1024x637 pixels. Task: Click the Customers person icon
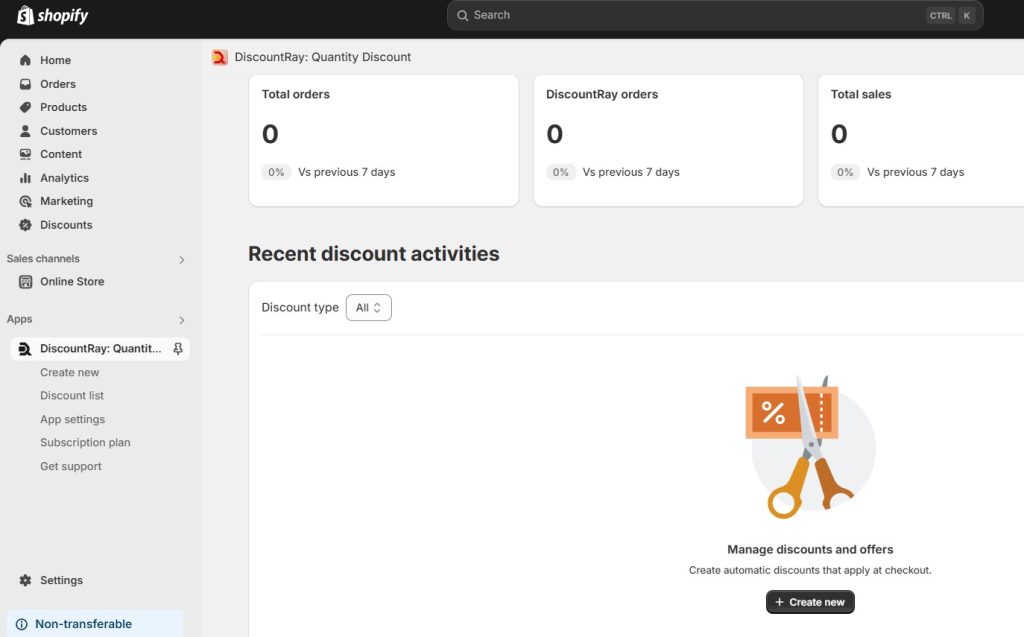[26, 131]
